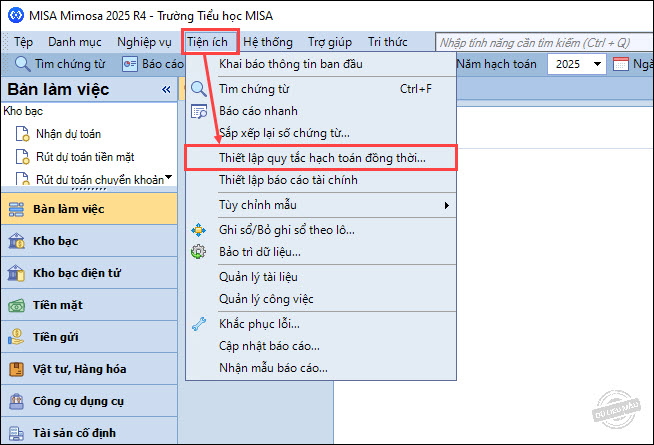Choose Thiết lập quy tắc hạch toán đồng thời
This screenshot has width=654, height=445.
coord(321,158)
